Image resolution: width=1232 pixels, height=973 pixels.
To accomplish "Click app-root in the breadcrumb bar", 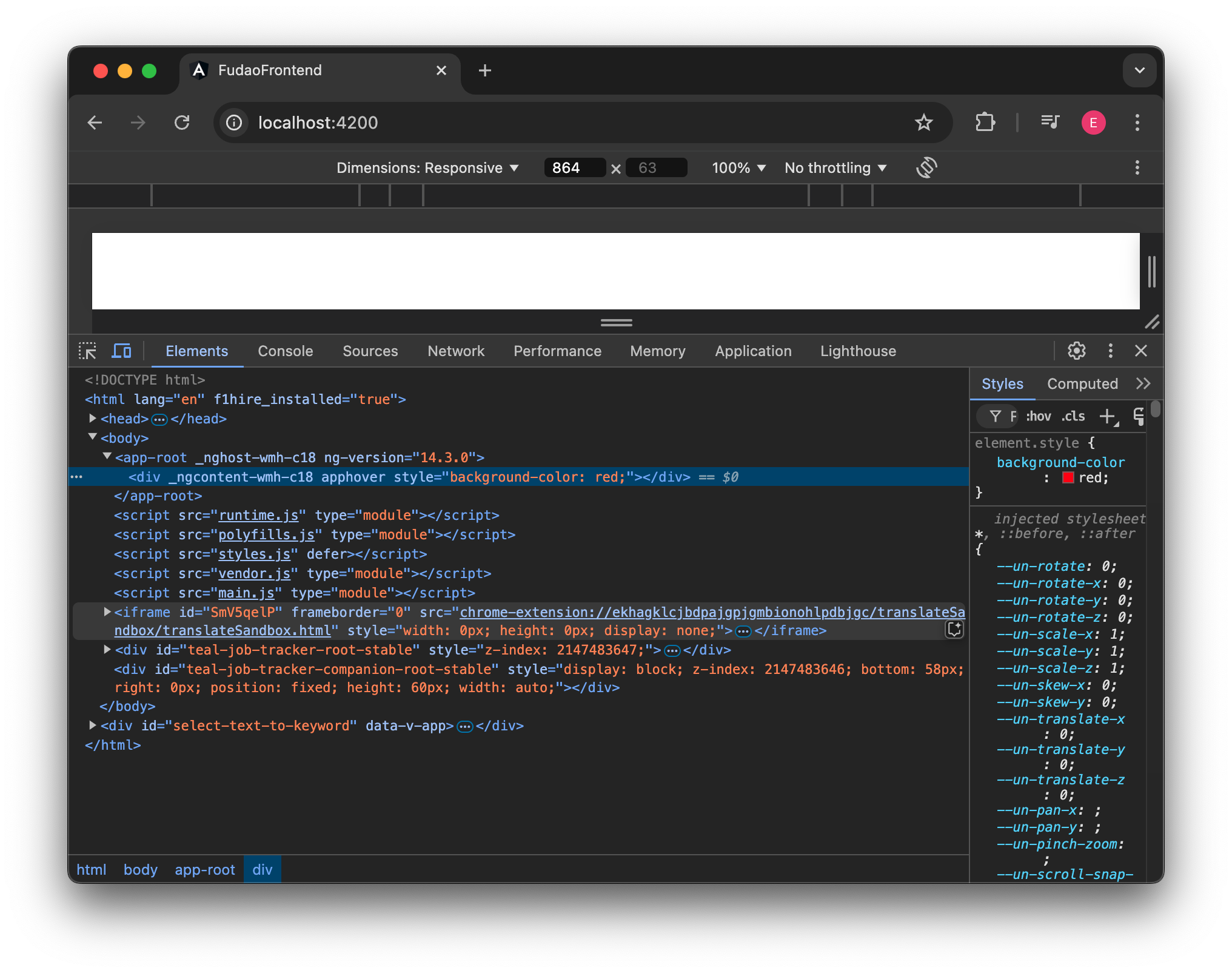I will (204, 869).
